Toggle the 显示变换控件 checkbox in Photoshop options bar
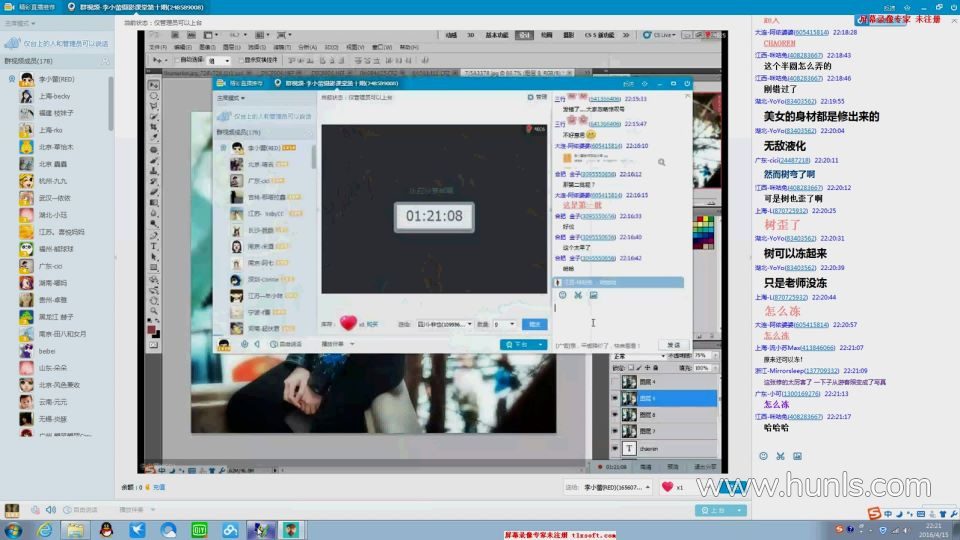960x540 pixels. [241, 60]
